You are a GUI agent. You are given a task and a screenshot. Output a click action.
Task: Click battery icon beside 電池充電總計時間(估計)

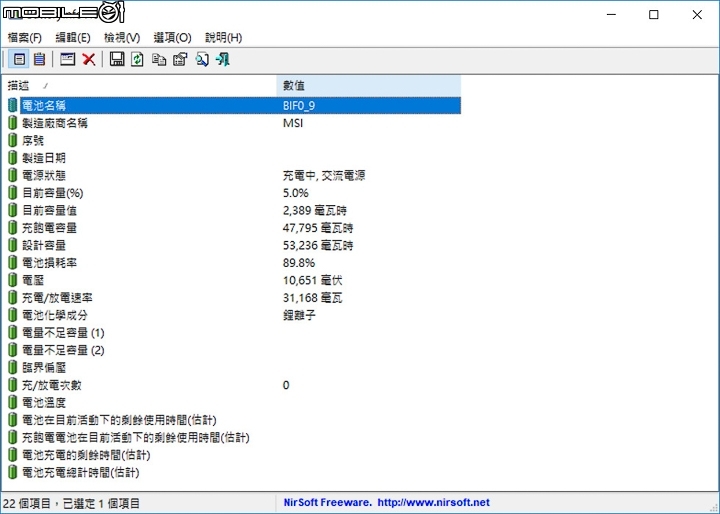(x=13, y=472)
